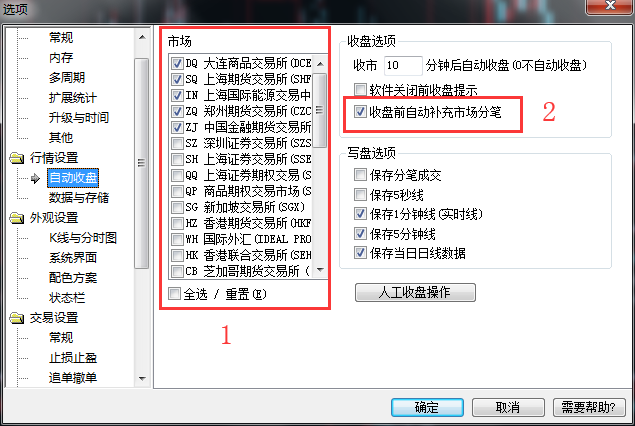Viewport: 635px width, 426px height.
Task: Open 配色方案 settings page
Action: [x=73, y=278]
